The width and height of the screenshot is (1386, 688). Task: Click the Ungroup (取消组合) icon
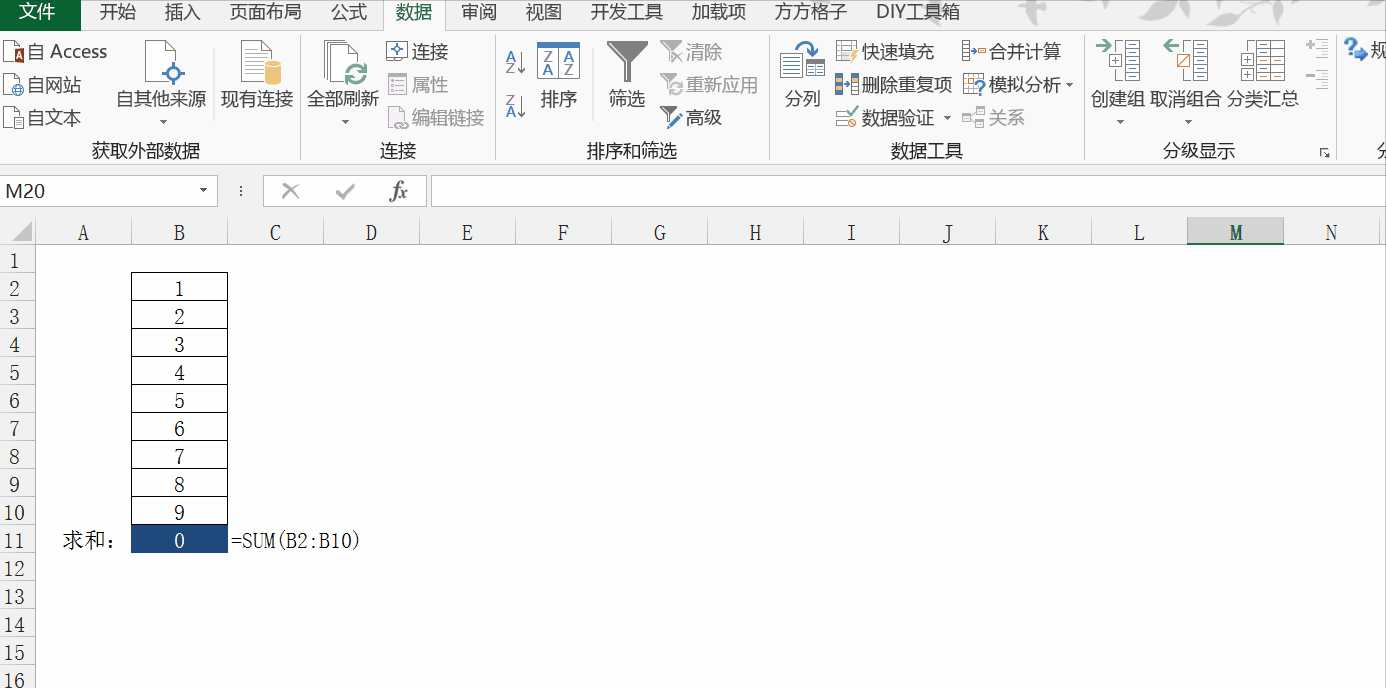(x=1186, y=62)
